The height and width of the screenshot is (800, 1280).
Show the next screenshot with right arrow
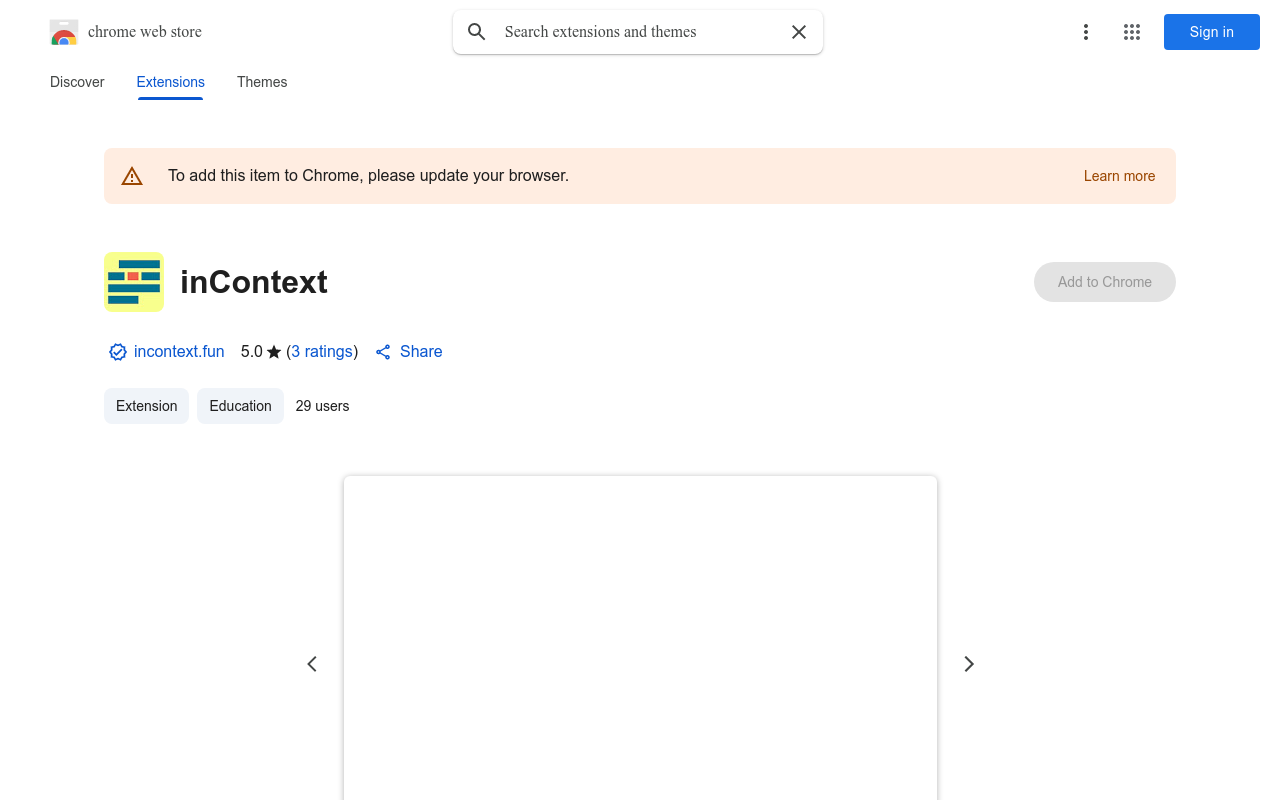[x=968, y=664]
